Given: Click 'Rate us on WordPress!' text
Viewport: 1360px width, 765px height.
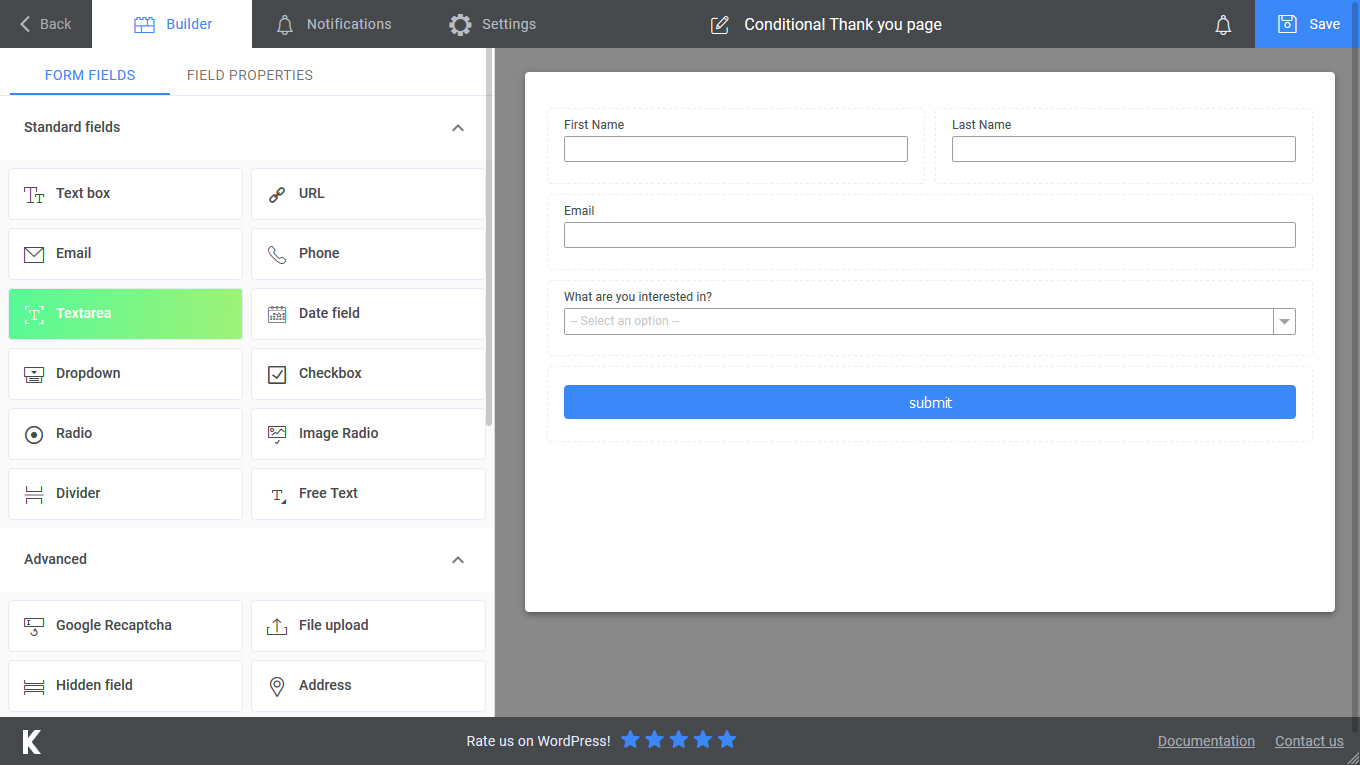Looking at the screenshot, I should 538,741.
